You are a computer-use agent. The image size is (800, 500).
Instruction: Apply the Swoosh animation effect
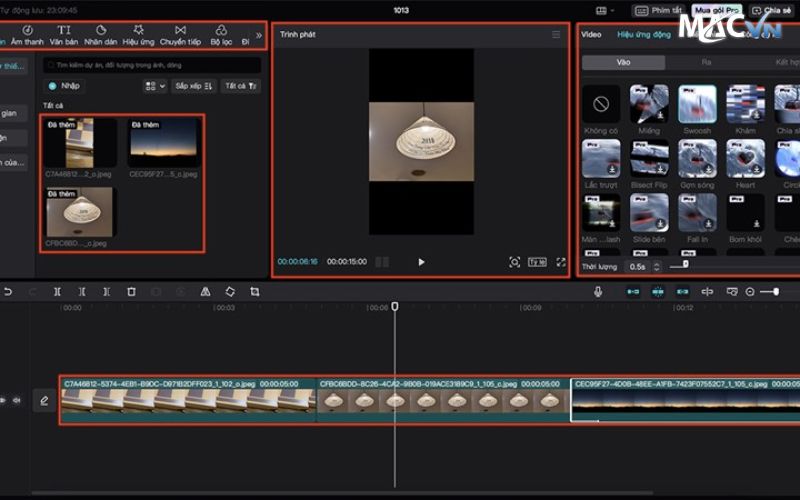[697, 104]
